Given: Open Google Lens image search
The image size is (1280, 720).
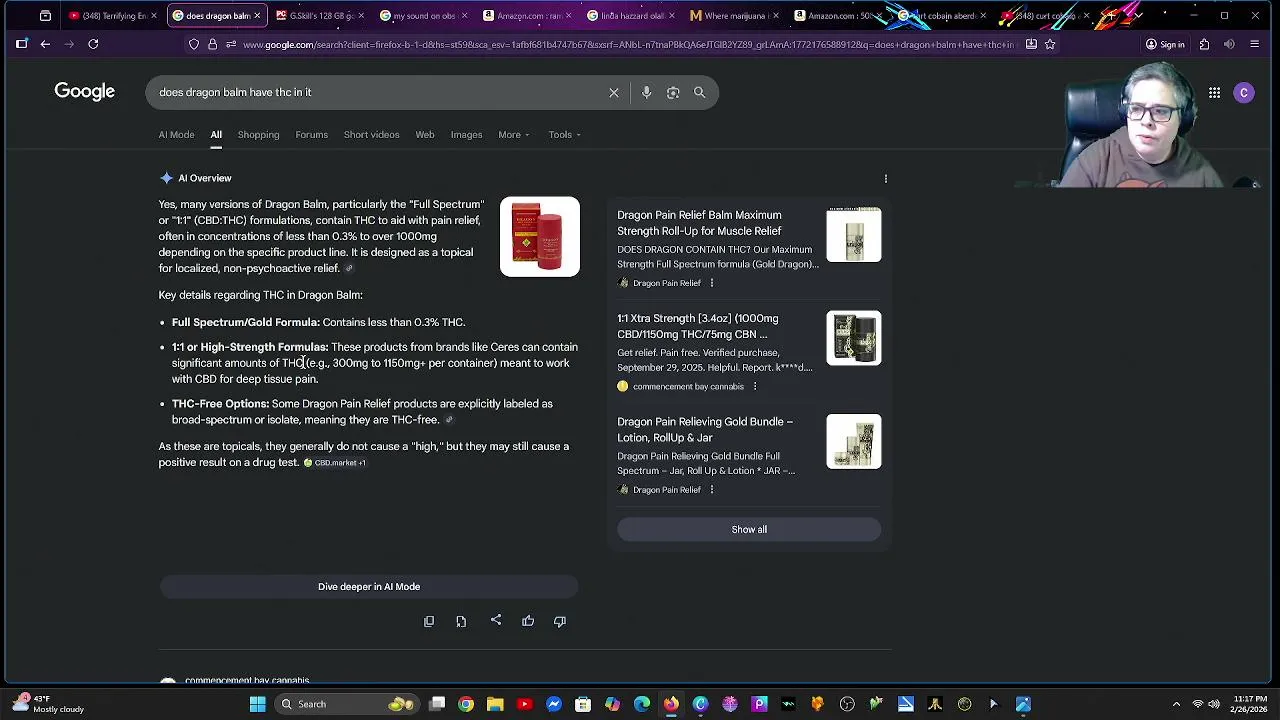Looking at the screenshot, I should click(x=673, y=92).
